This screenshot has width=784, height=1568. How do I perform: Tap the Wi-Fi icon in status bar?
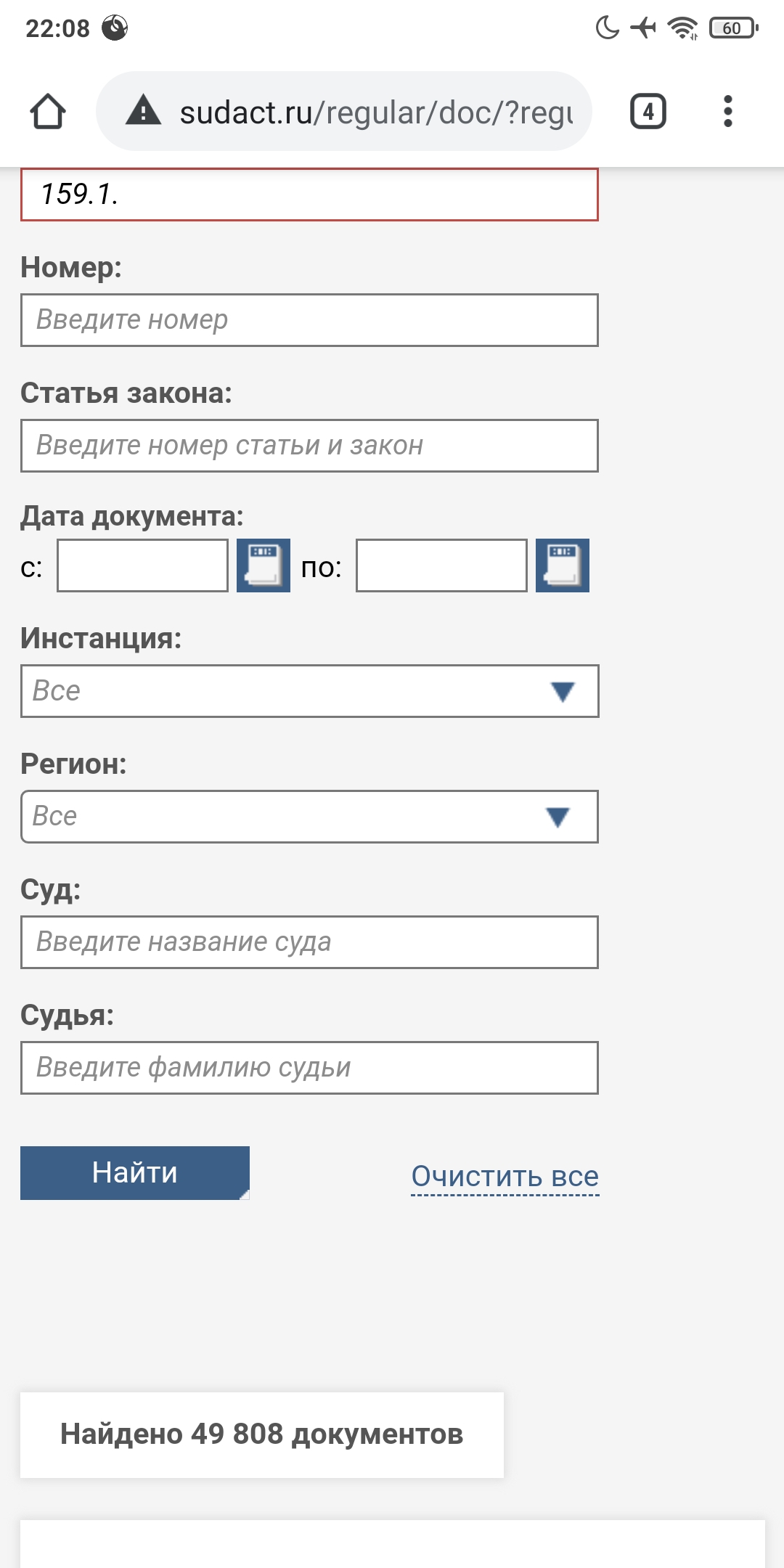pos(682,28)
